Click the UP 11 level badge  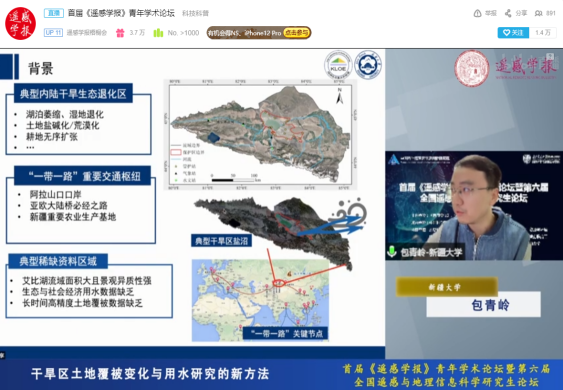53,33
